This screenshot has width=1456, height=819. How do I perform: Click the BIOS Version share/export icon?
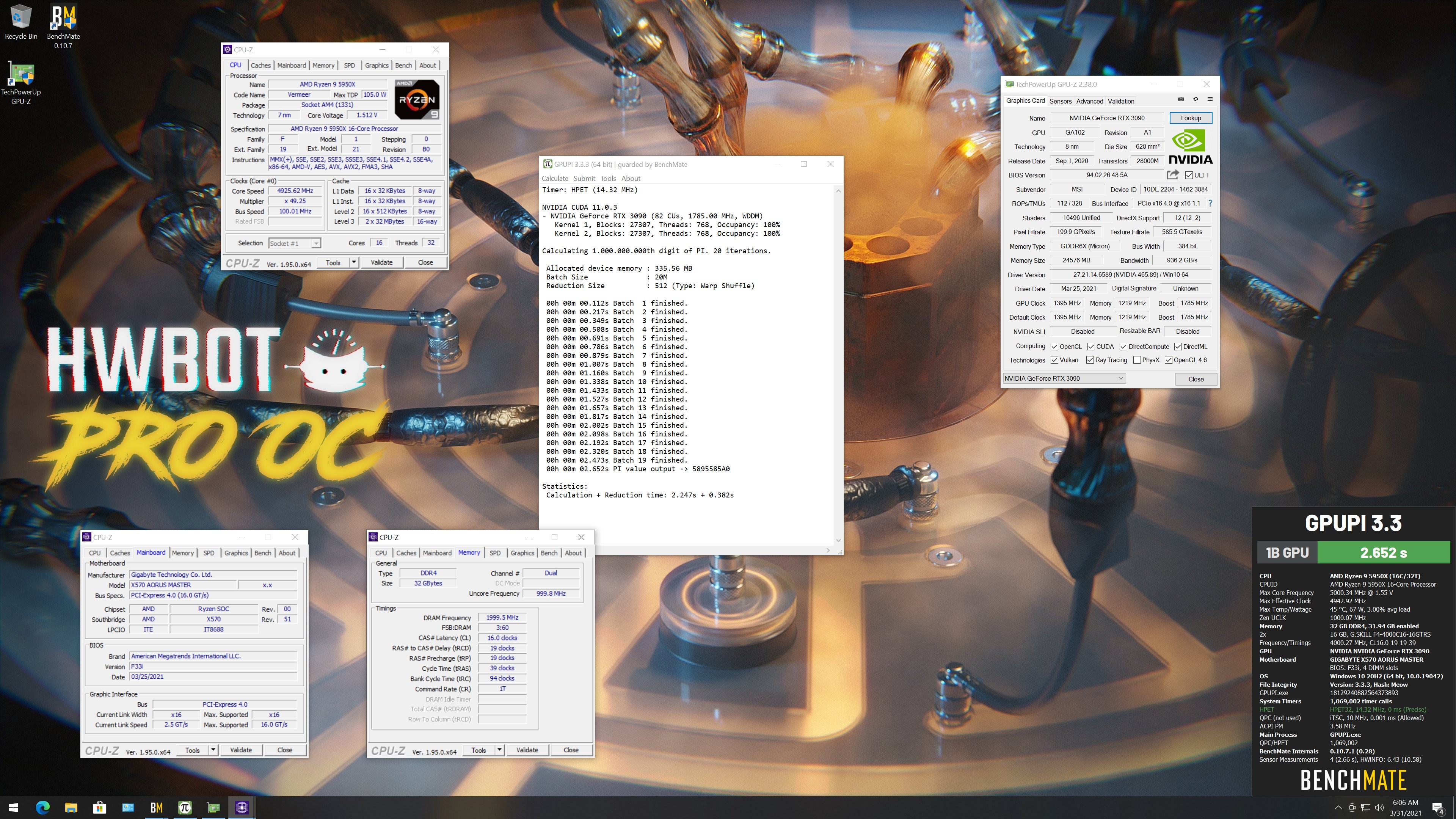[x=1173, y=175]
